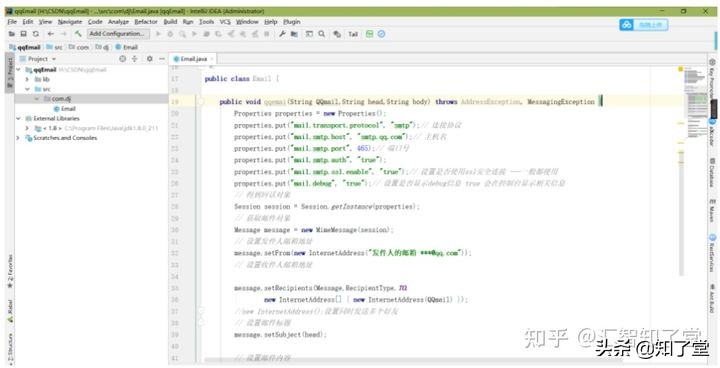
Task: Collapse External Libraries node
Action: [x=19, y=119]
